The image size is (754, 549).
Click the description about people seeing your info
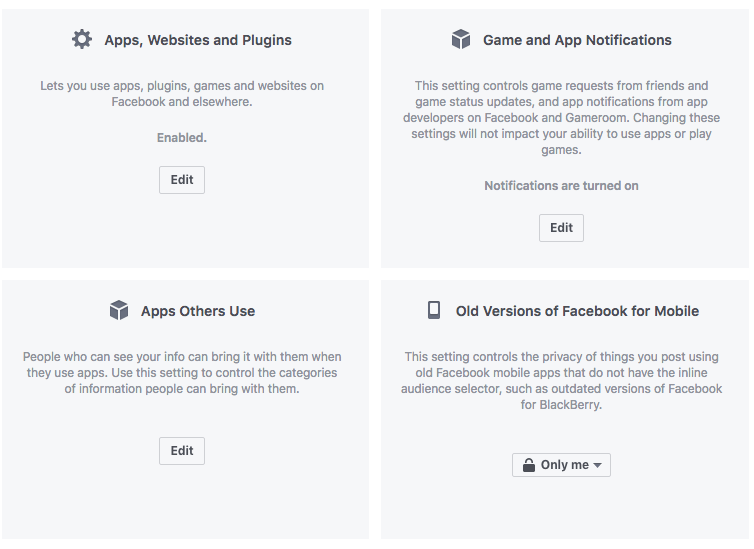click(x=182, y=373)
